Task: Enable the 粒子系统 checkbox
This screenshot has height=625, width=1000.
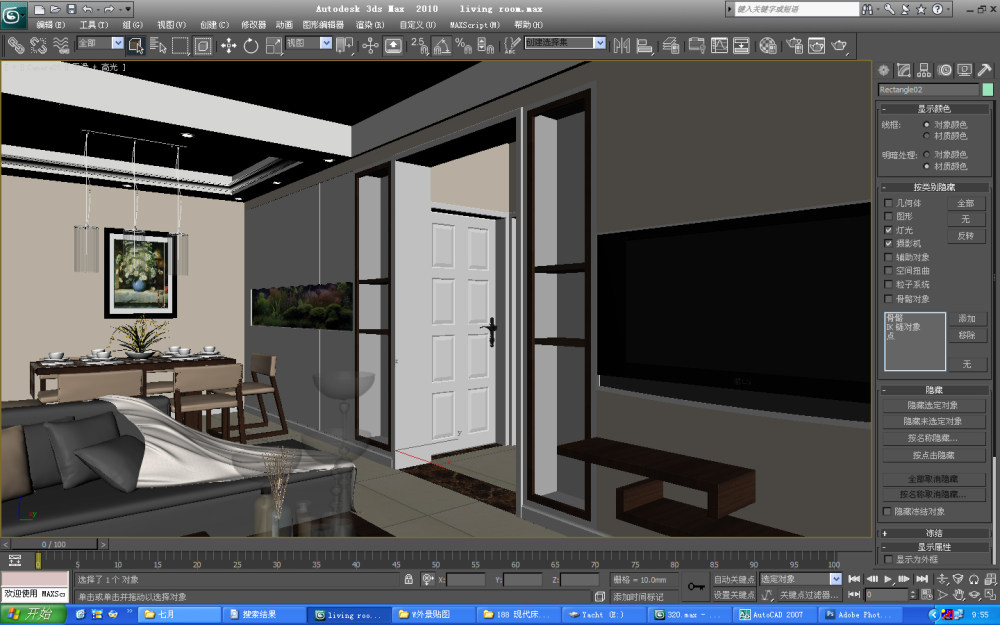Action: 888,284
